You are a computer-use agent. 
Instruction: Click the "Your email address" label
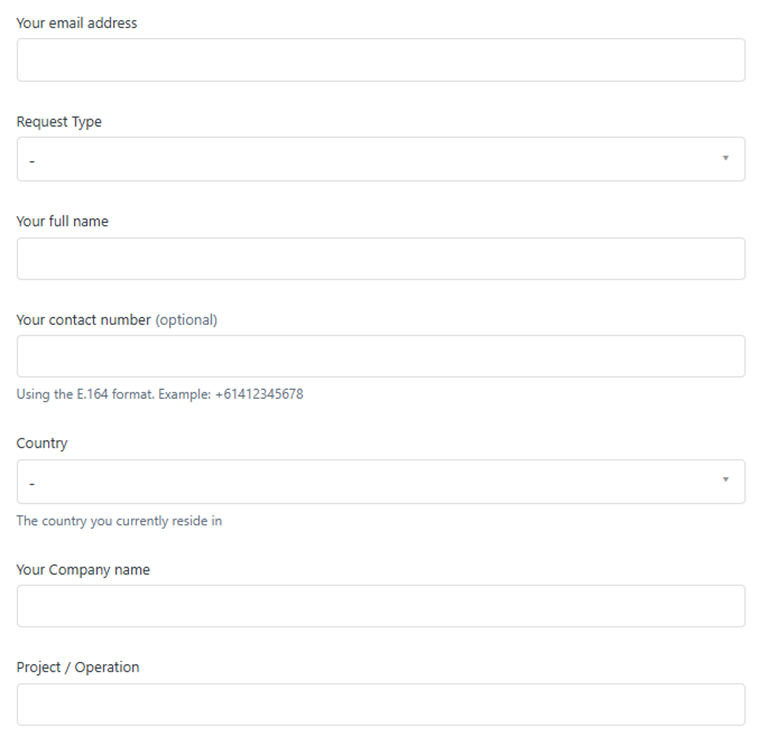pos(77,23)
